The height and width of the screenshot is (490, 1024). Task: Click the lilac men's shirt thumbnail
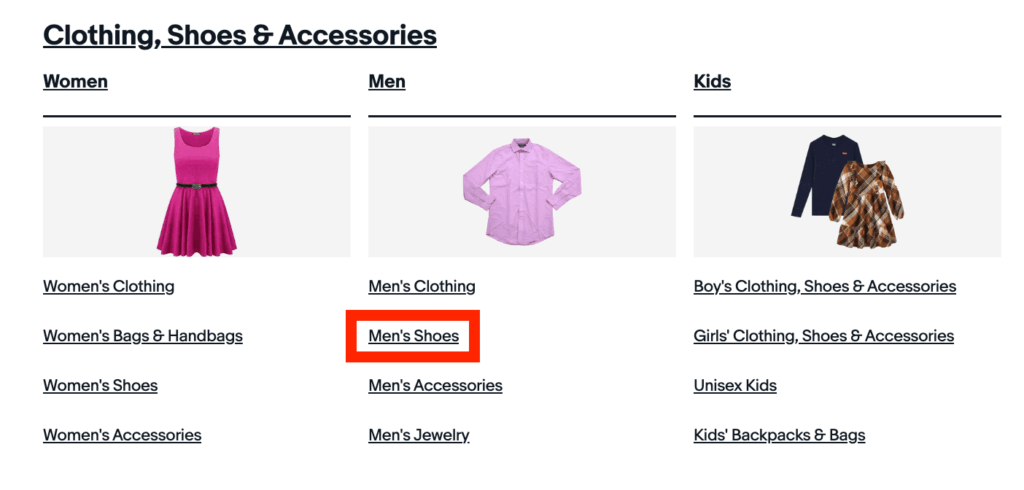pos(521,190)
